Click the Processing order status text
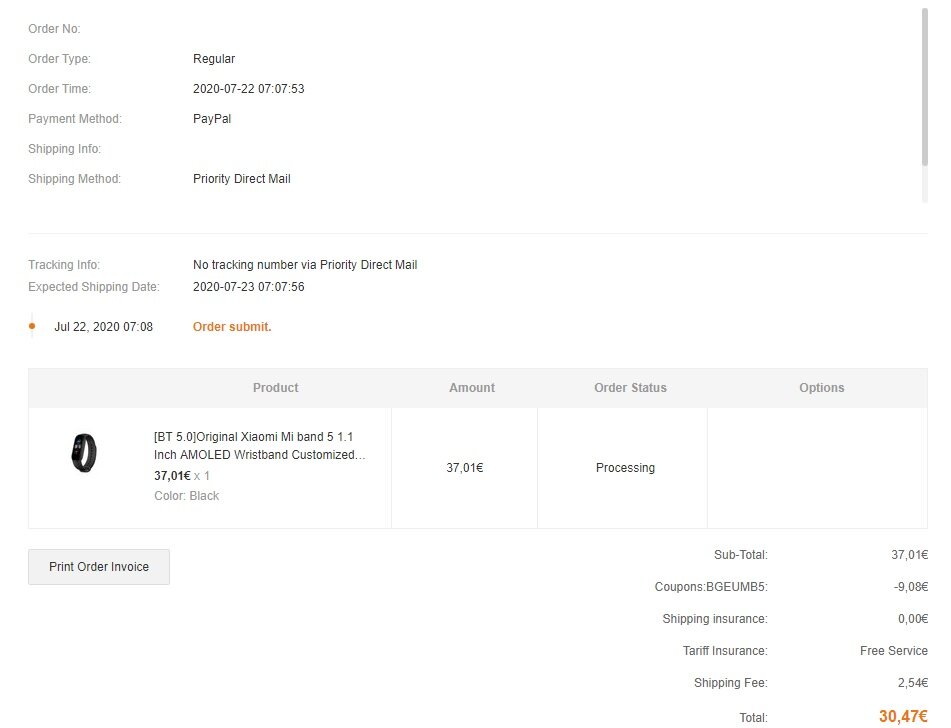Image resolution: width=951 pixels, height=728 pixels. point(625,468)
